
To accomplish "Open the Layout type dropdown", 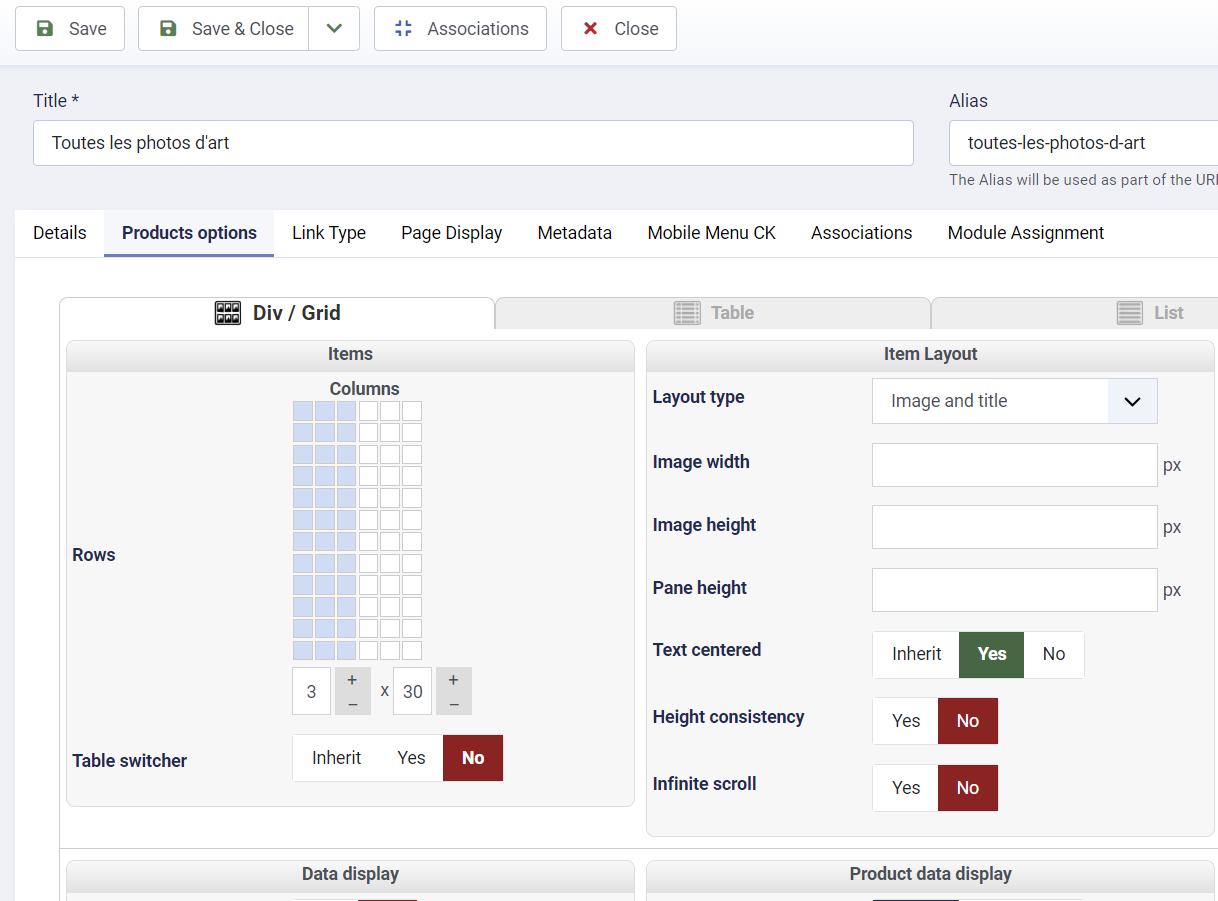I will [x=1014, y=401].
